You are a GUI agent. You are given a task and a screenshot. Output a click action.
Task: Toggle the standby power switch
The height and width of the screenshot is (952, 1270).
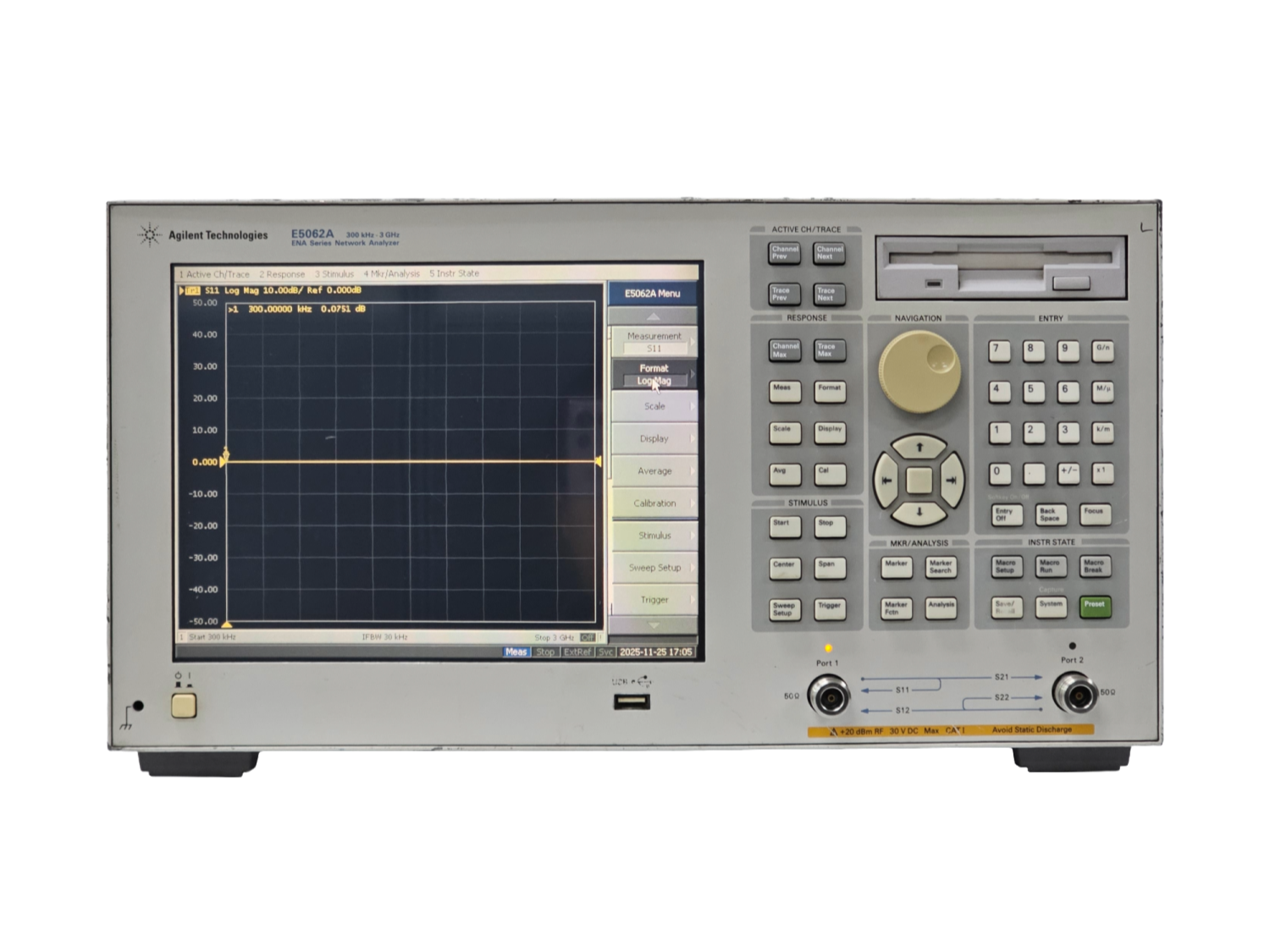[x=184, y=705]
